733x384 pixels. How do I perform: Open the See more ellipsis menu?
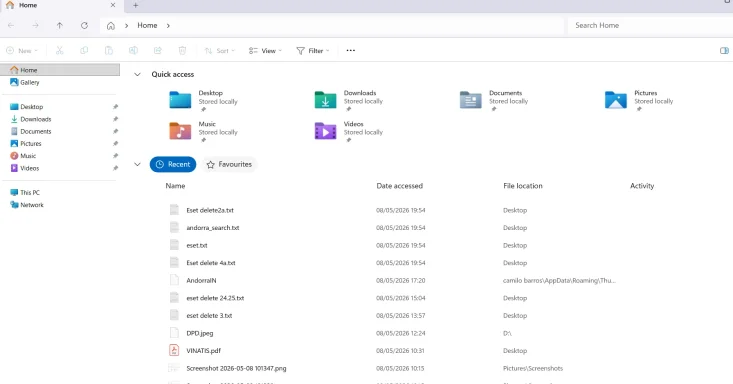(351, 51)
